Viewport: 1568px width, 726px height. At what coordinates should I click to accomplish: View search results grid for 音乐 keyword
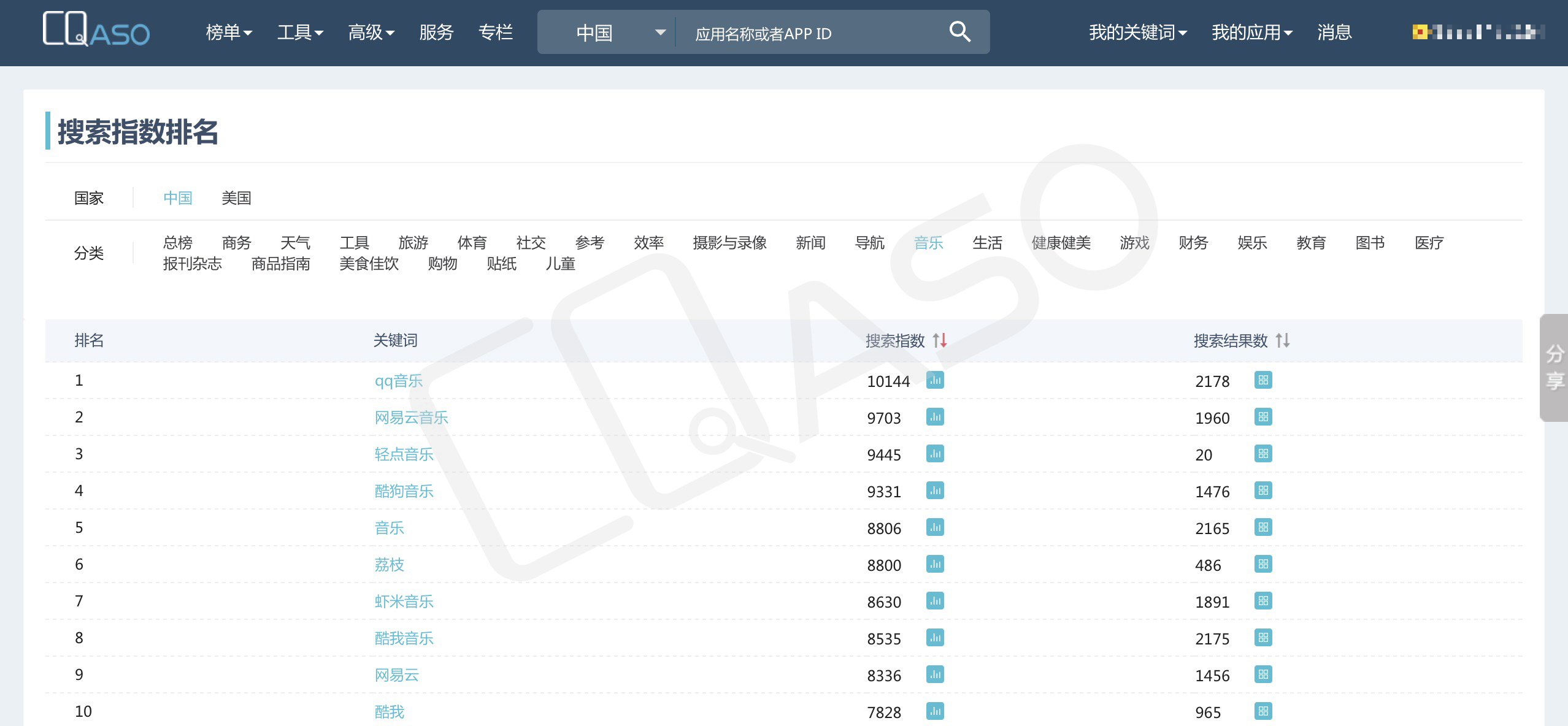click(x=1263, y=527)
